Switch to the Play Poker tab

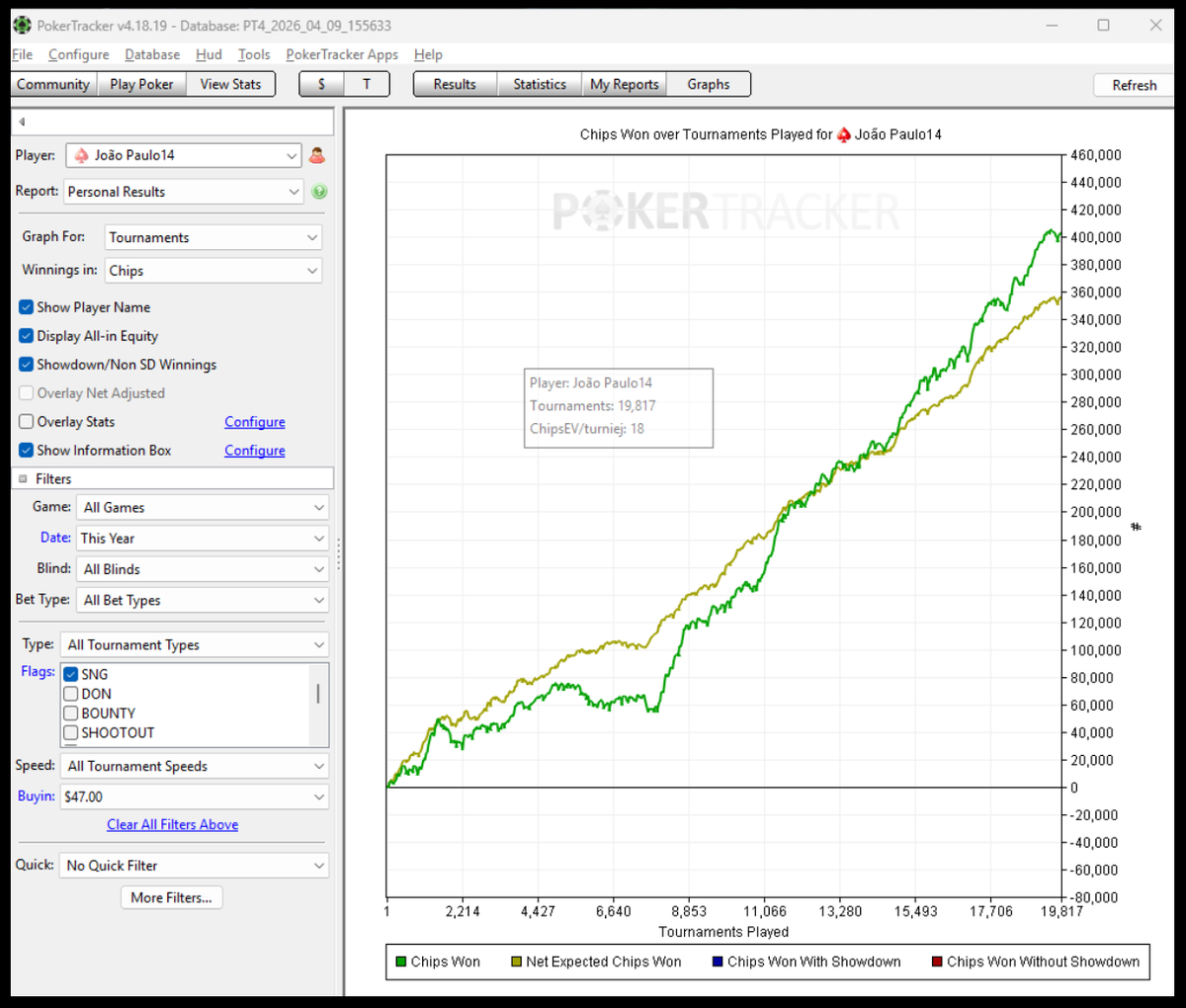141,84
